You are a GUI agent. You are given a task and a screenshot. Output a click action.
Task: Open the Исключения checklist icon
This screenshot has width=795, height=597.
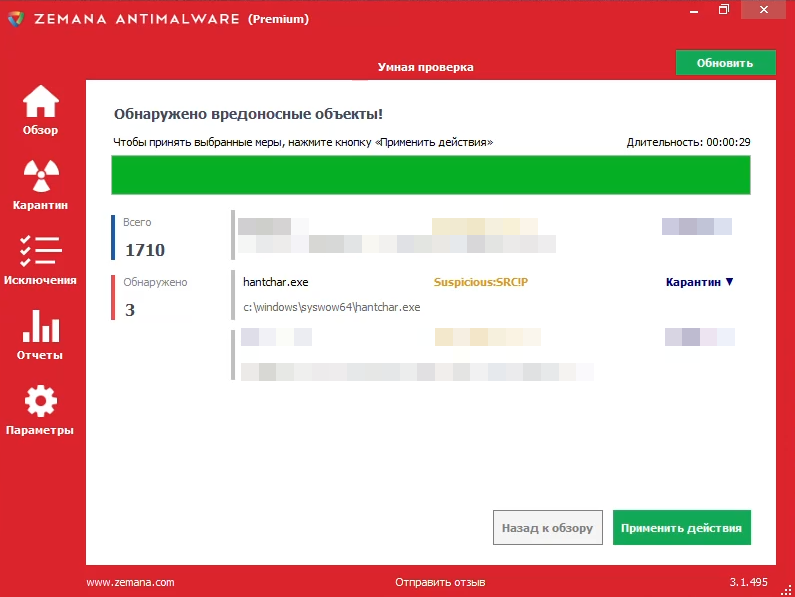[41, 251]
